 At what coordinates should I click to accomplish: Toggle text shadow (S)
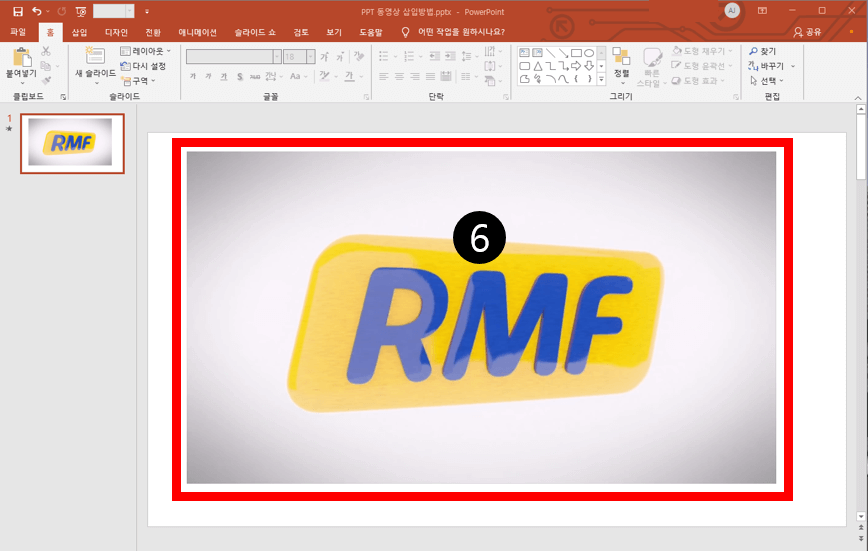240,76
